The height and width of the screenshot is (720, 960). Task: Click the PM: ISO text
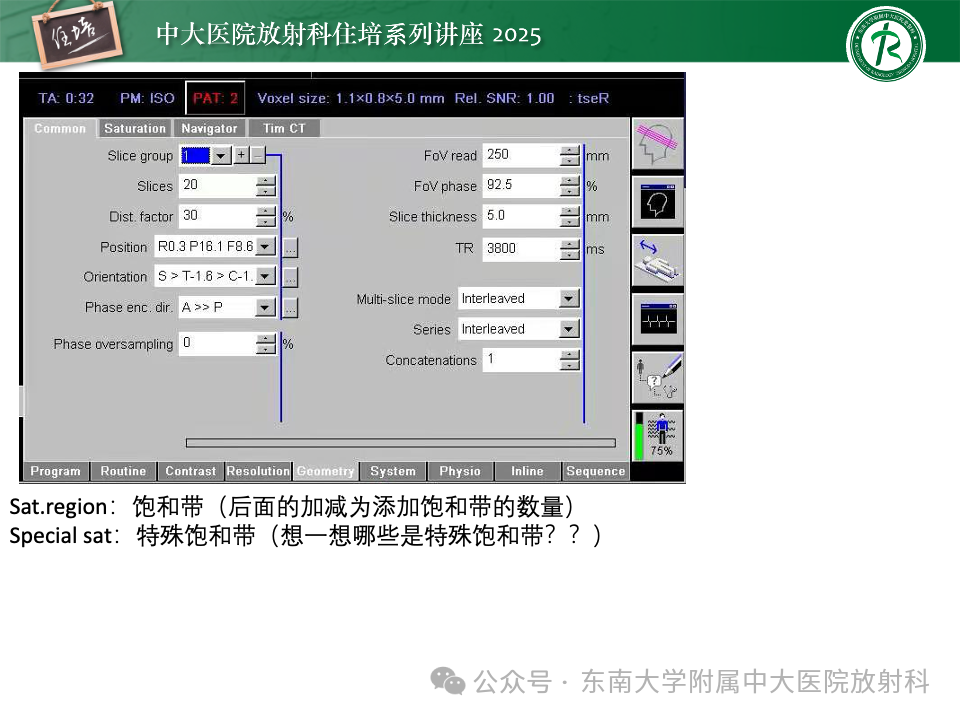[148, 98]
